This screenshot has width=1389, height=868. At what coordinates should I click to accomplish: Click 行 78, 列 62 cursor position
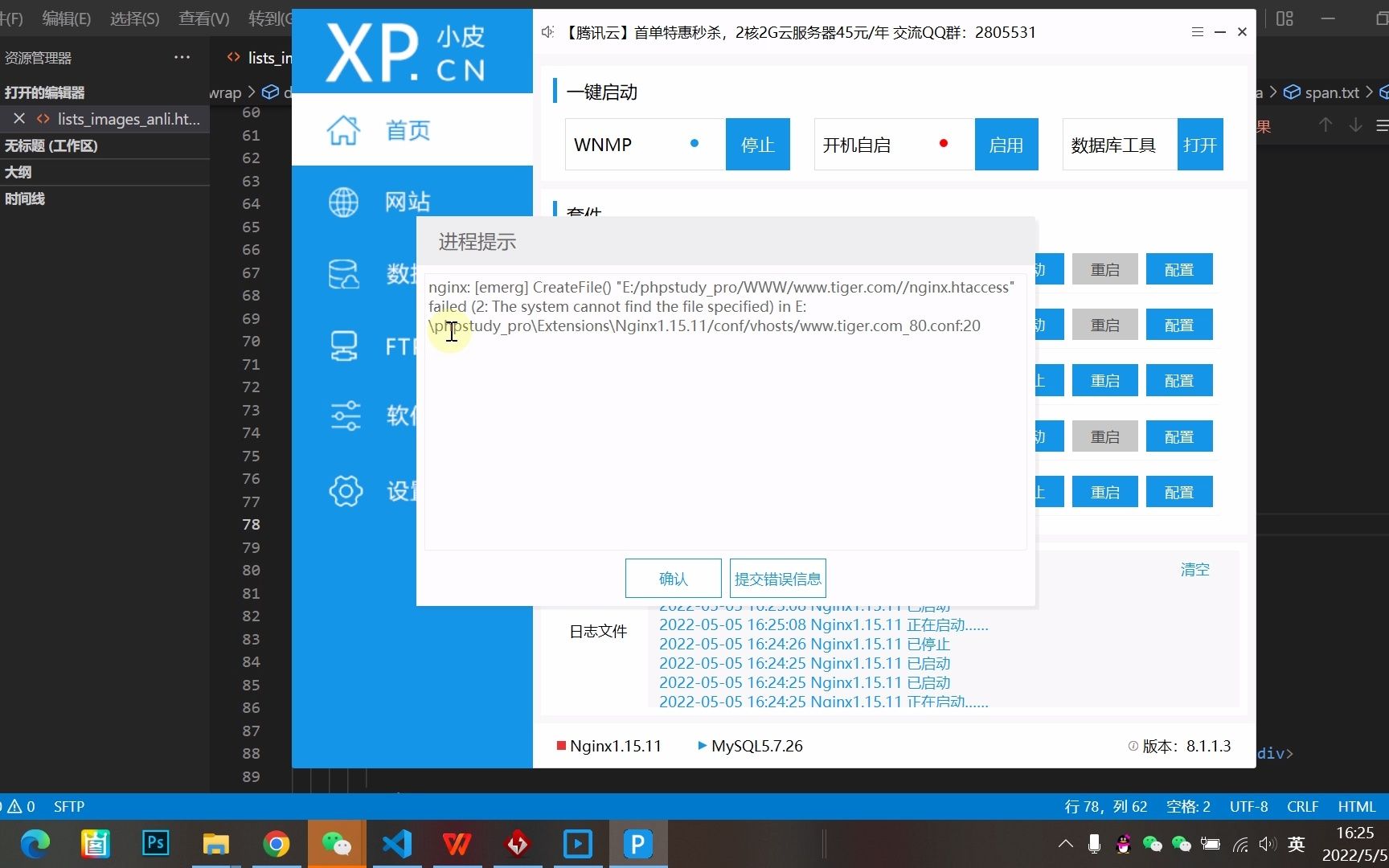point(1106,806)
